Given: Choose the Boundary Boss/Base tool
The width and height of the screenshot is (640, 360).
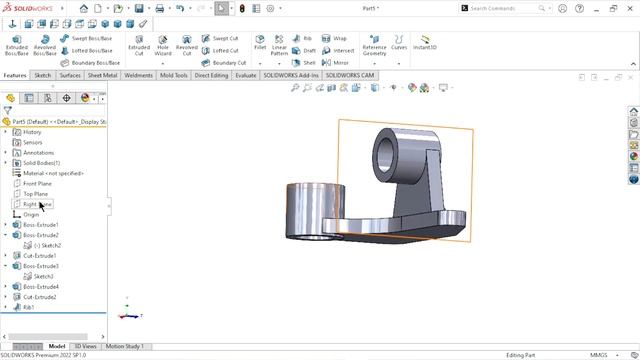Looking at the screenshot, I should click(90, 63).
